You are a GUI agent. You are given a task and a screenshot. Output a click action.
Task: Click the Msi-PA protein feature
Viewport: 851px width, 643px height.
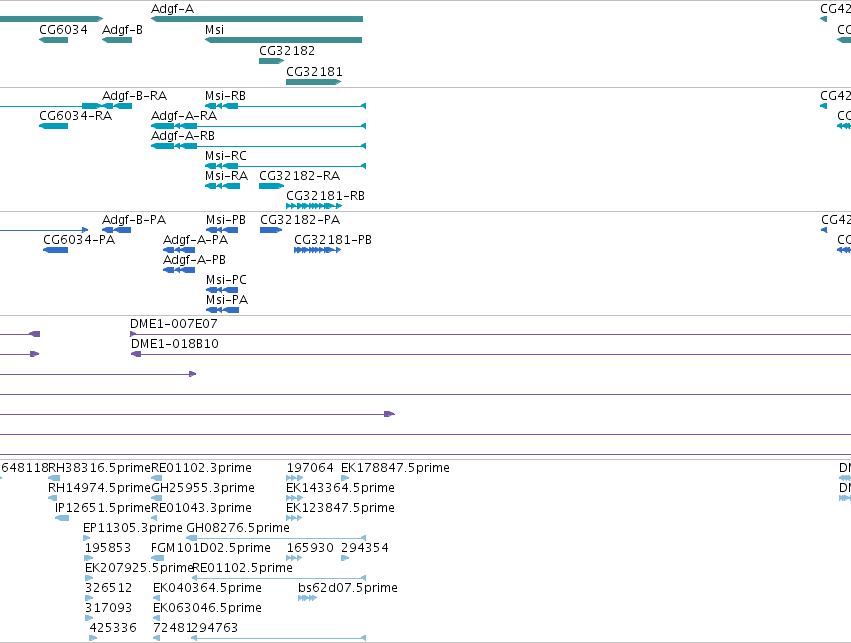tap(223, 311)
